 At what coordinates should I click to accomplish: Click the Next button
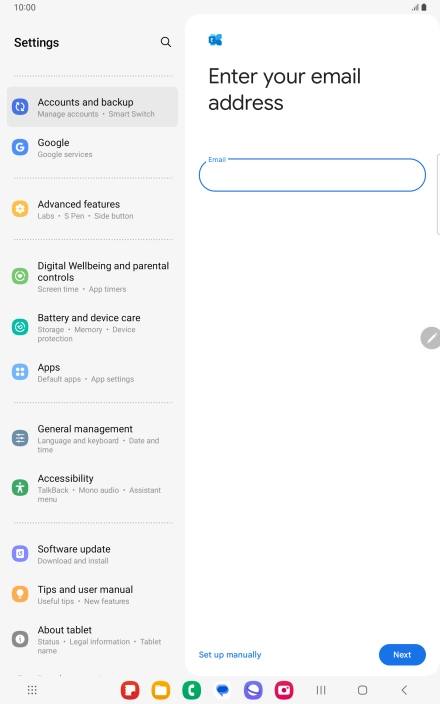coord(402,655)
